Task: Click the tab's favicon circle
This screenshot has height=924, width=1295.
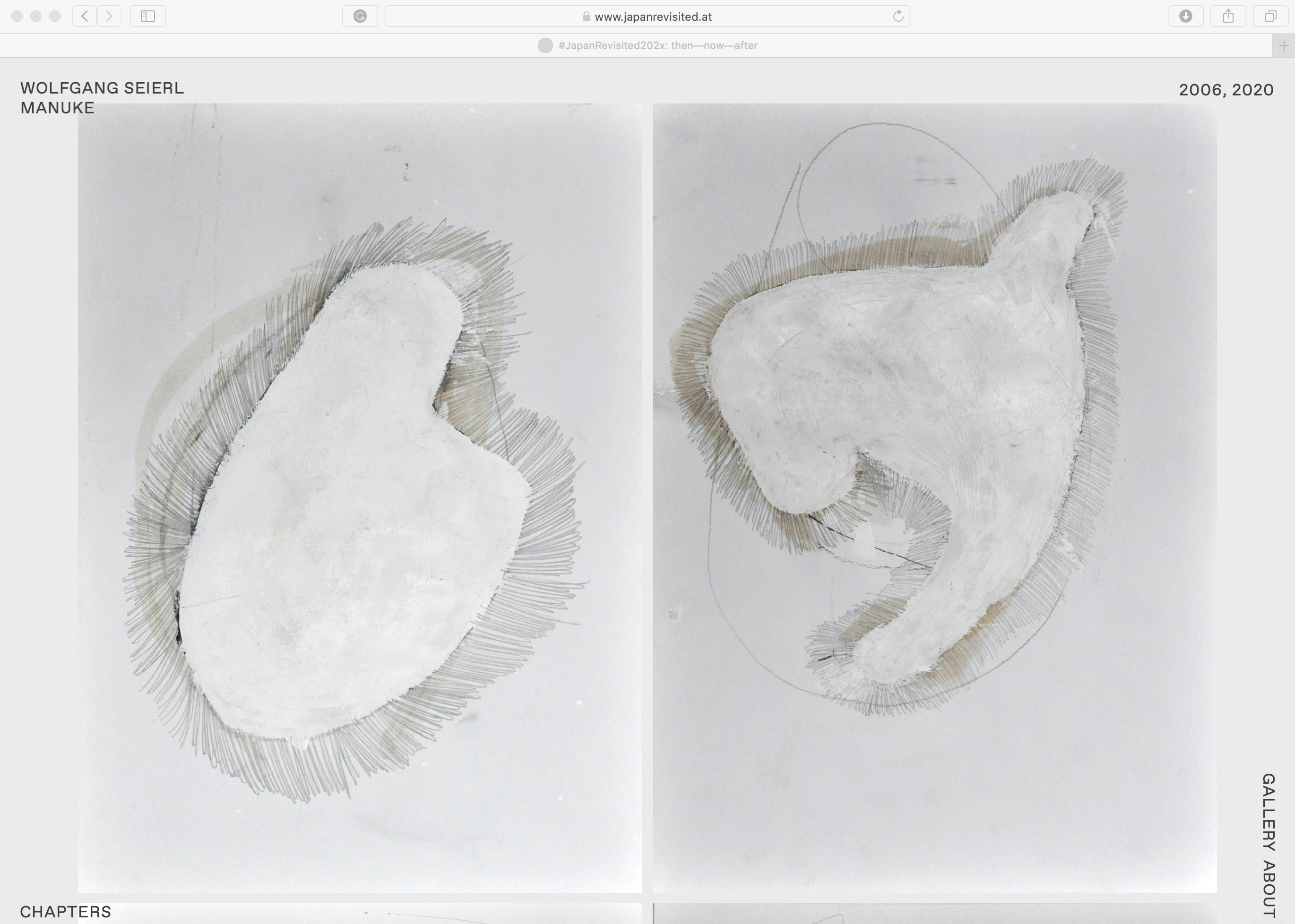Action: click(545, 45)
